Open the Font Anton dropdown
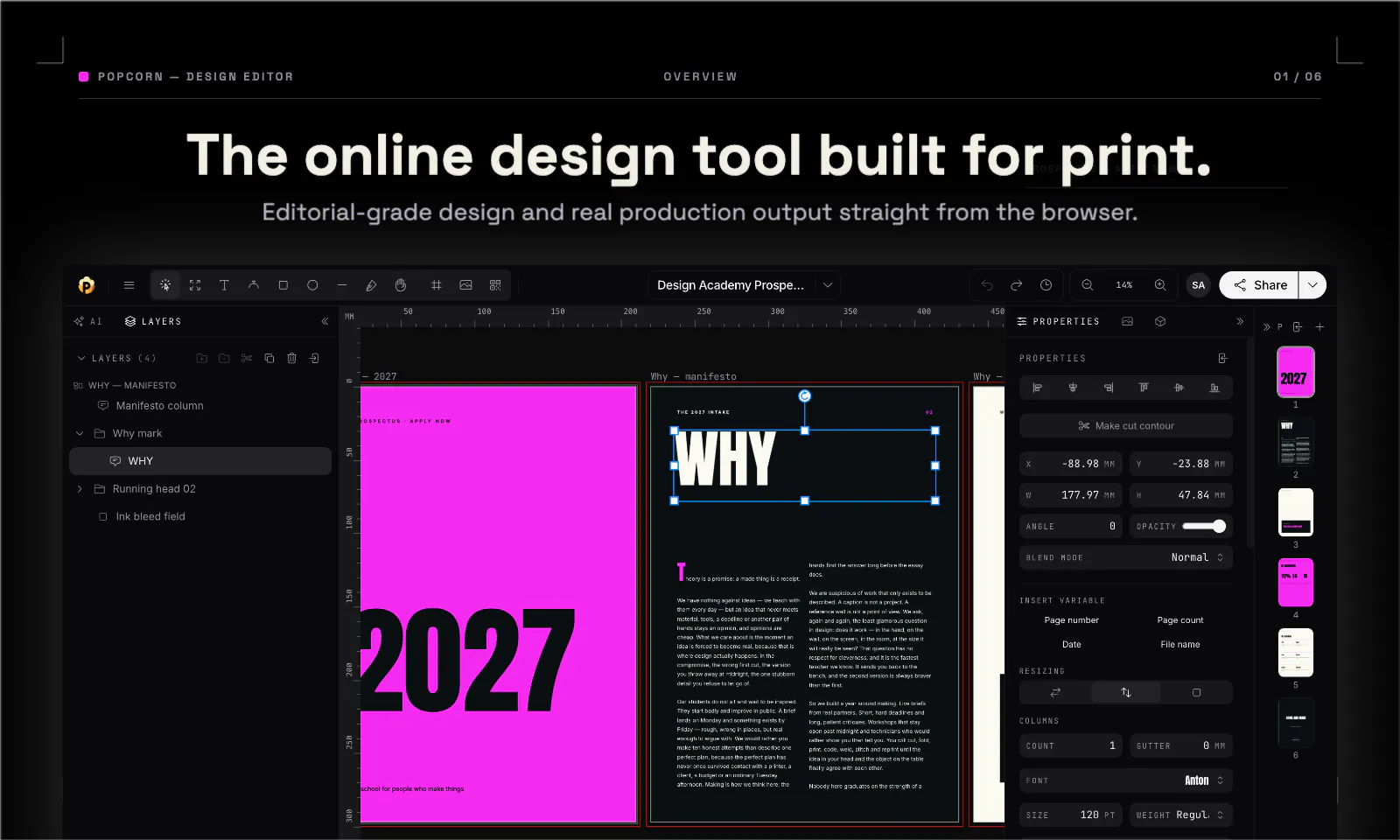1400x840 pixels. (x=1126, y=780)
